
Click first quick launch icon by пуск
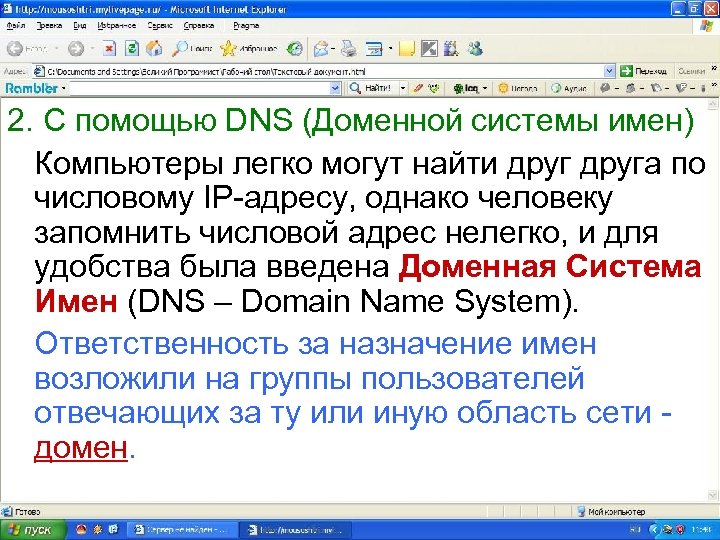click(81, 529)
